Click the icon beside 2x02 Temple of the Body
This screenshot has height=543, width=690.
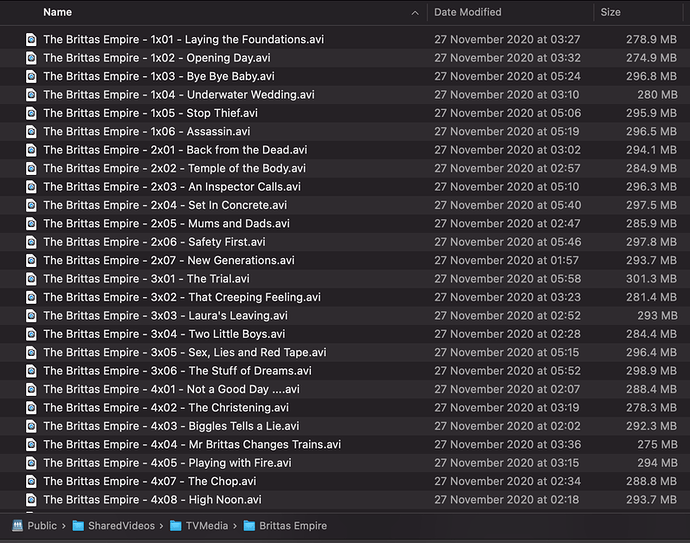pos(31,169)
